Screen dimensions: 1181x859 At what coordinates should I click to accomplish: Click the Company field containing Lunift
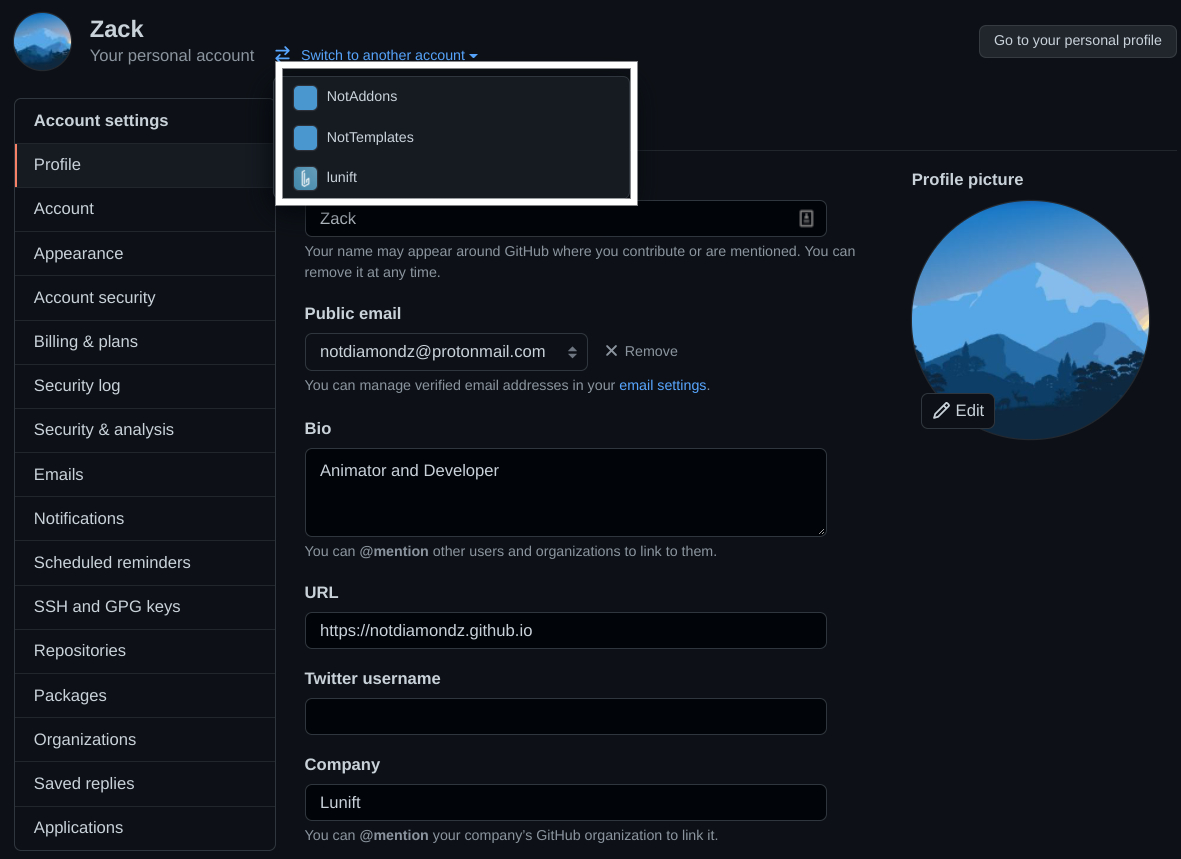point(566,802)
